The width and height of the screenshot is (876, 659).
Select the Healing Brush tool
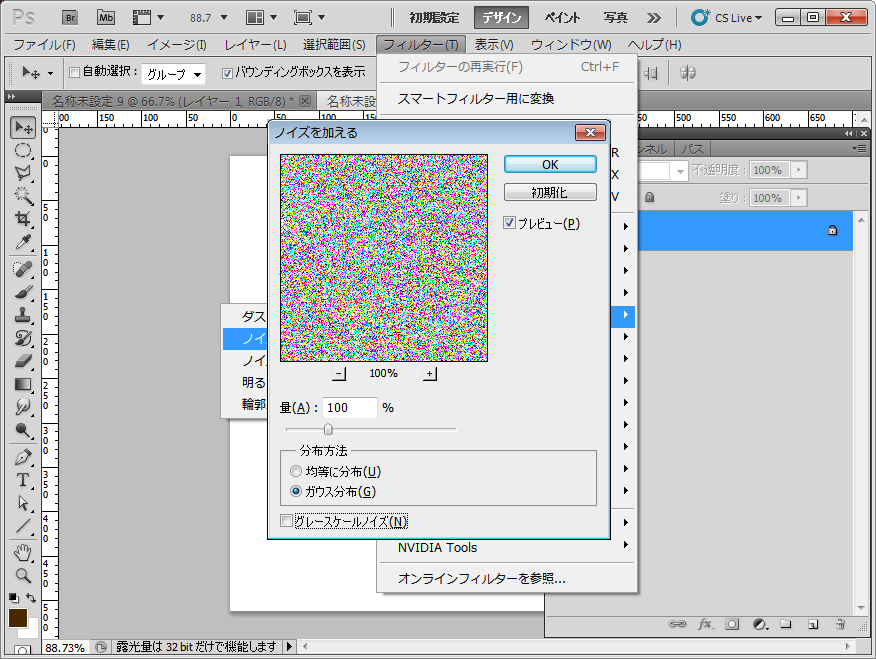click(x=23, y=269)
